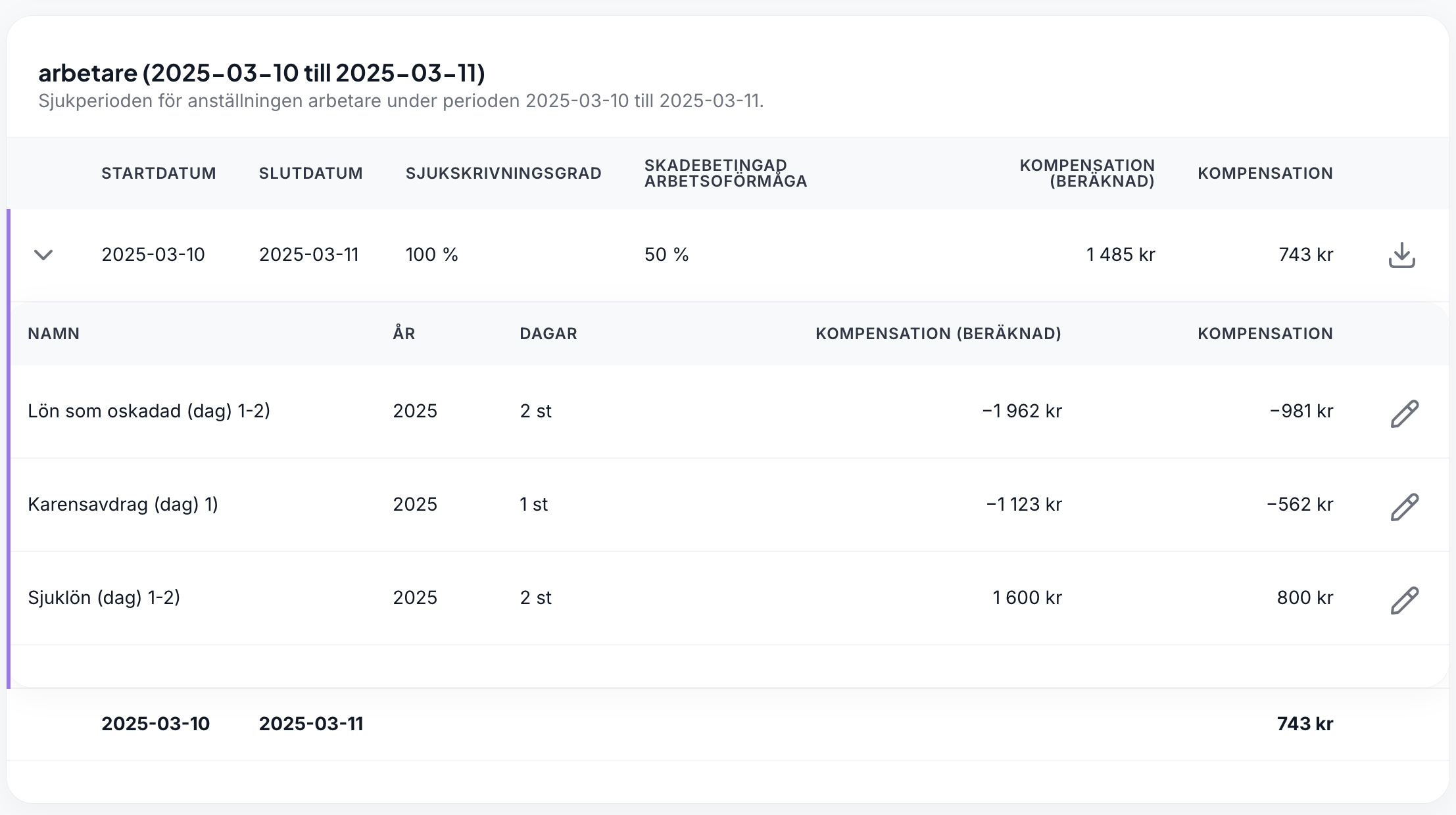Click the Startdatum column header
The image size is (1456, 815).
[x=158, y=174]
